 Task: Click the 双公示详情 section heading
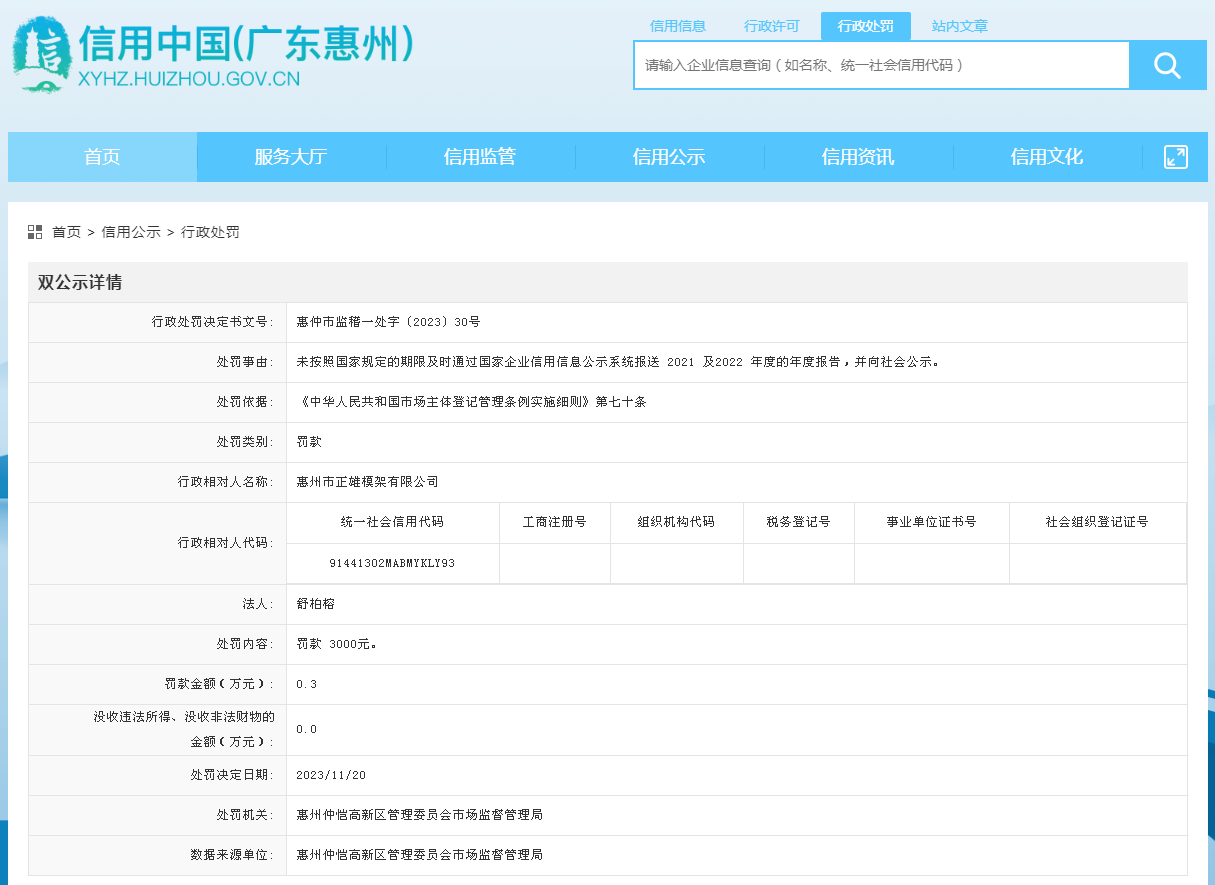coord(80,282)
